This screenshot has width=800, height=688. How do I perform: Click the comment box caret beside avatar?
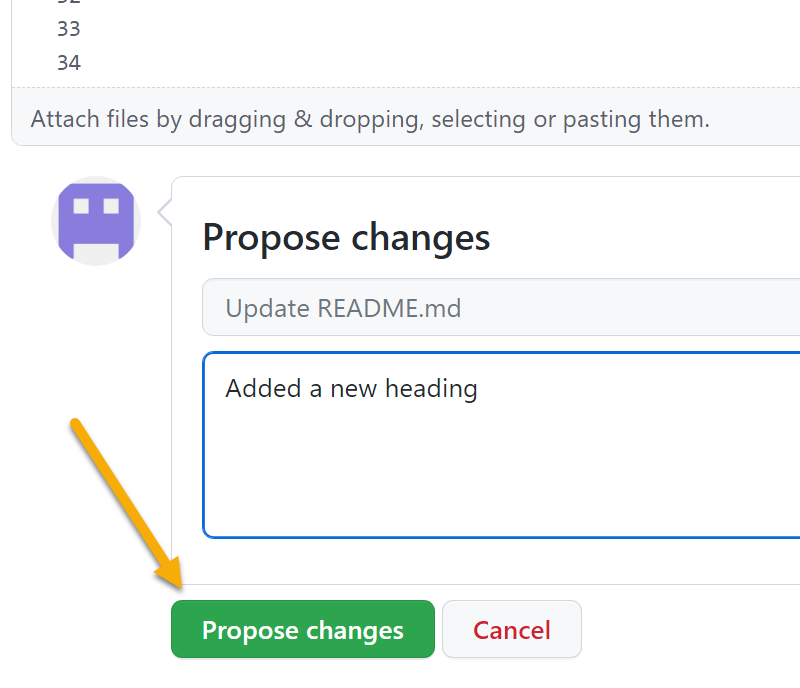(164, 212)
